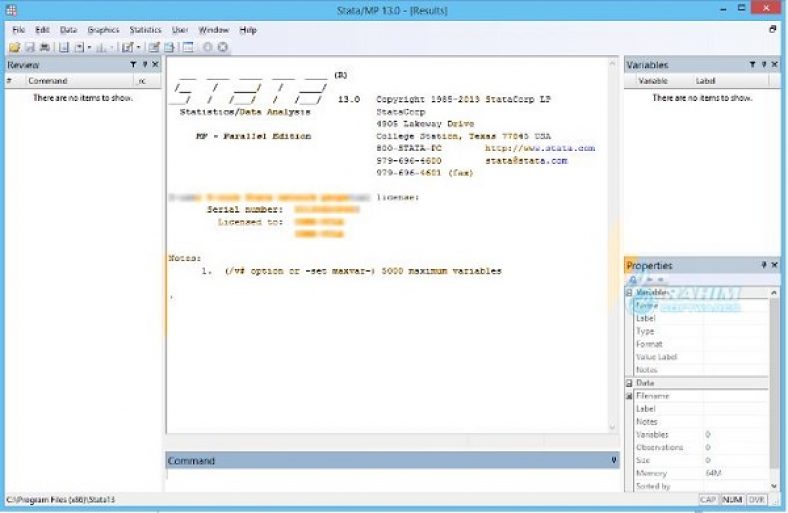The height and width of the screenshot is (513, 788).
Task: Click the red Break toolbar icon
Action: pos(222,47)
